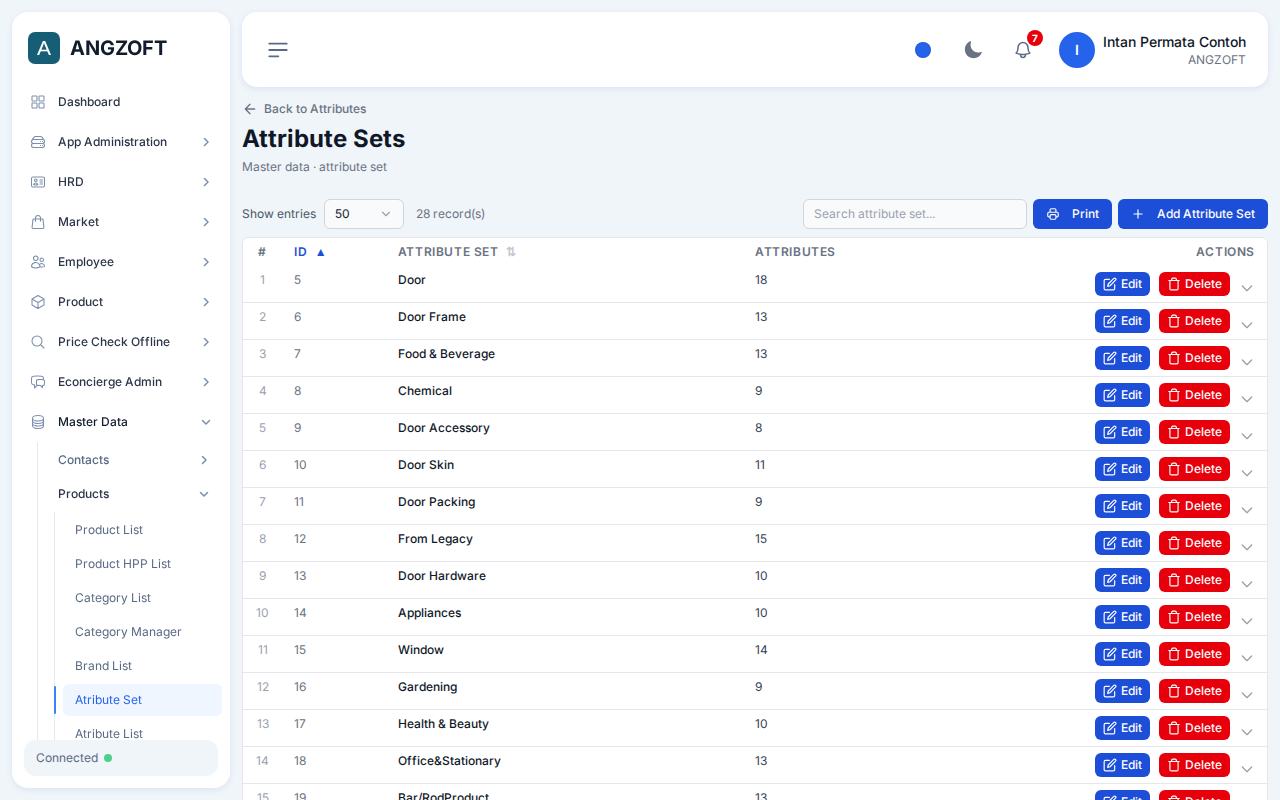
Task: Click the Econcierge Admin chat icon
Action: [x=38, y=382]
